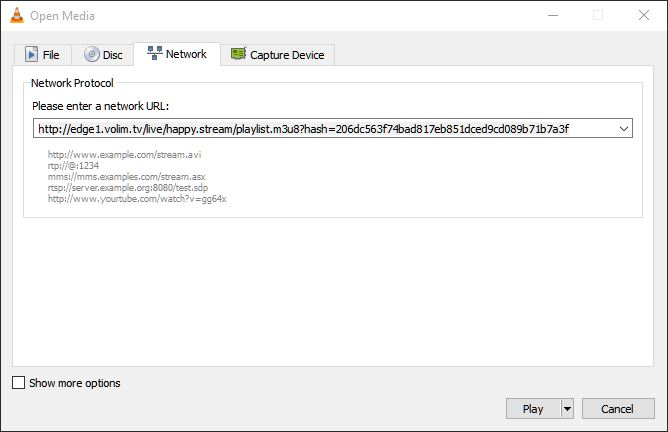Click the Capture Device card icon
Viewport: 668px width, 432px height.
[238, 55]
